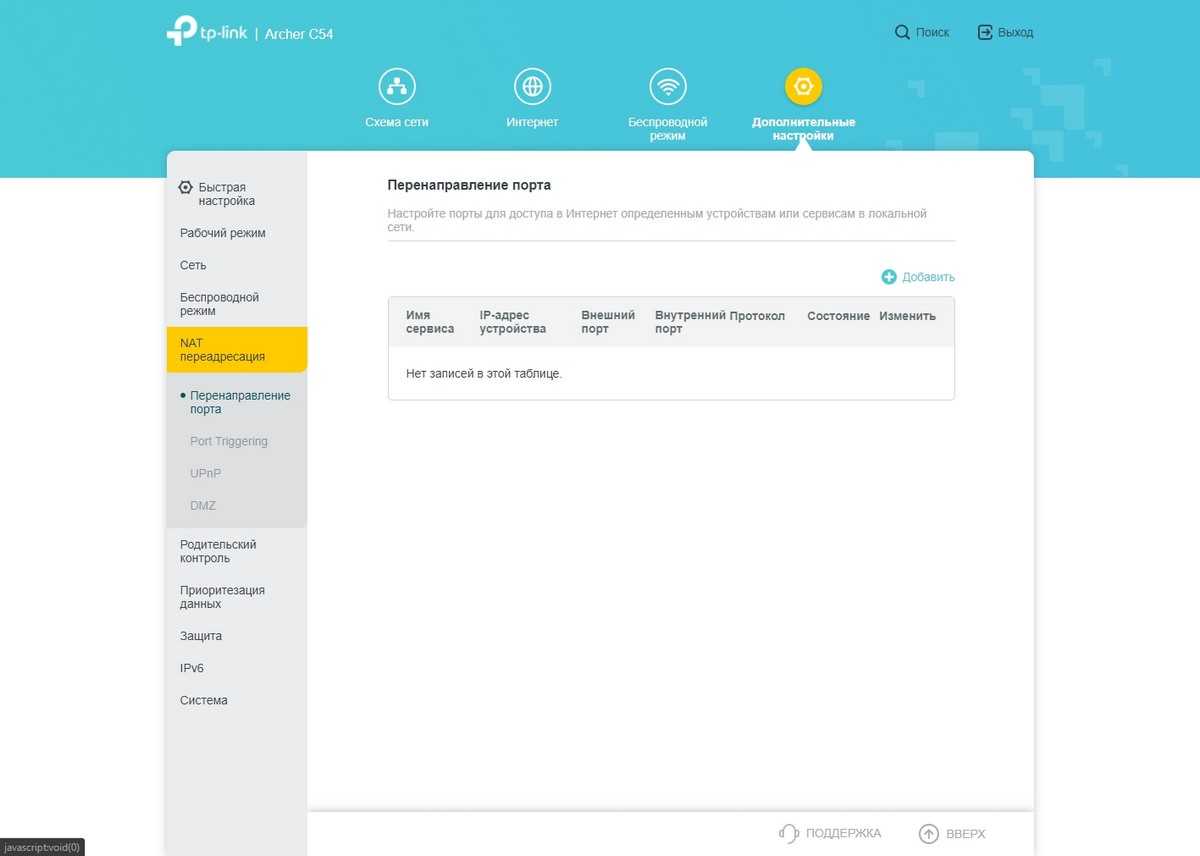Click the Поиск magnifier icon
Screen dimensions: 1200x856
tap(902, 33)
